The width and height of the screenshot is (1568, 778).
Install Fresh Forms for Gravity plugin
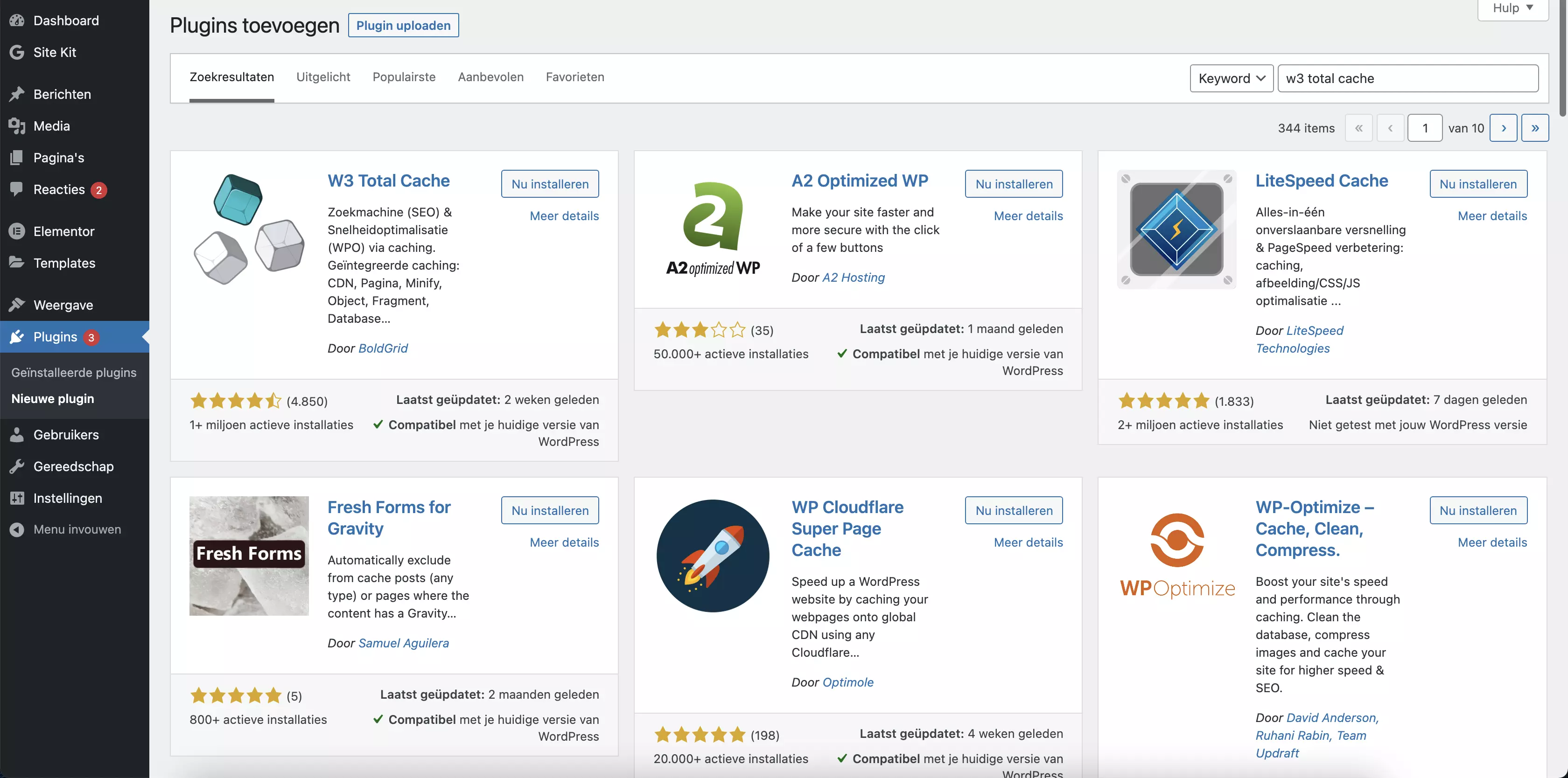click(x=550, y=510)
